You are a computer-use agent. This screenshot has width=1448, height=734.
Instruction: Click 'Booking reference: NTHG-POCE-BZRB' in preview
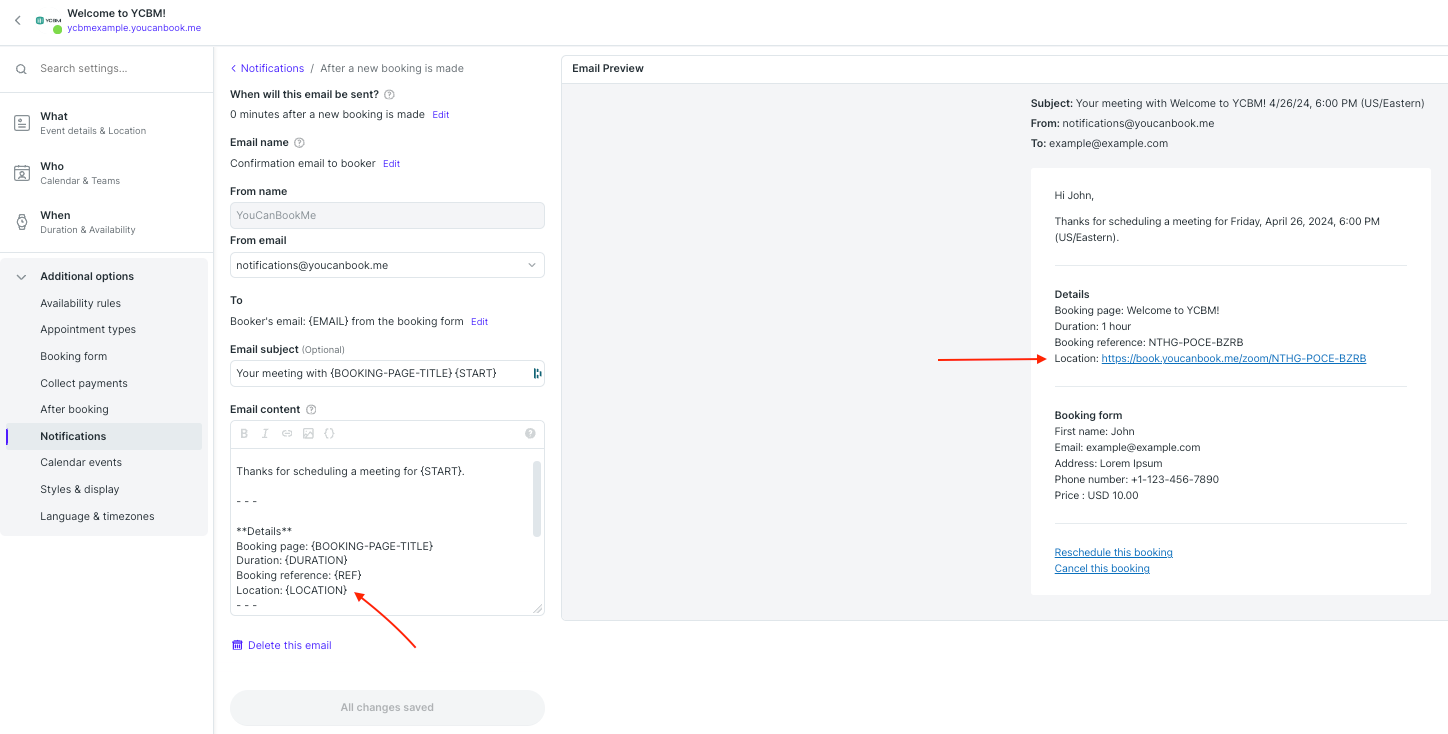[1149, 342]
